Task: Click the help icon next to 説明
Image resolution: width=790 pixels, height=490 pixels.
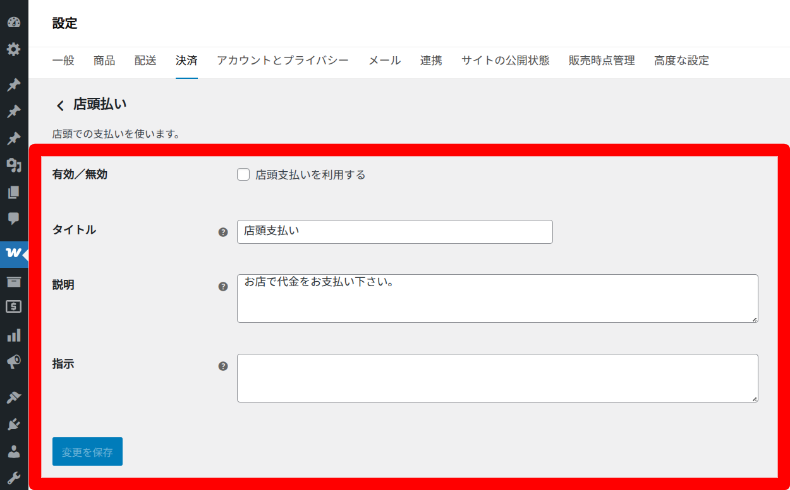Action: tap(223, 287)
